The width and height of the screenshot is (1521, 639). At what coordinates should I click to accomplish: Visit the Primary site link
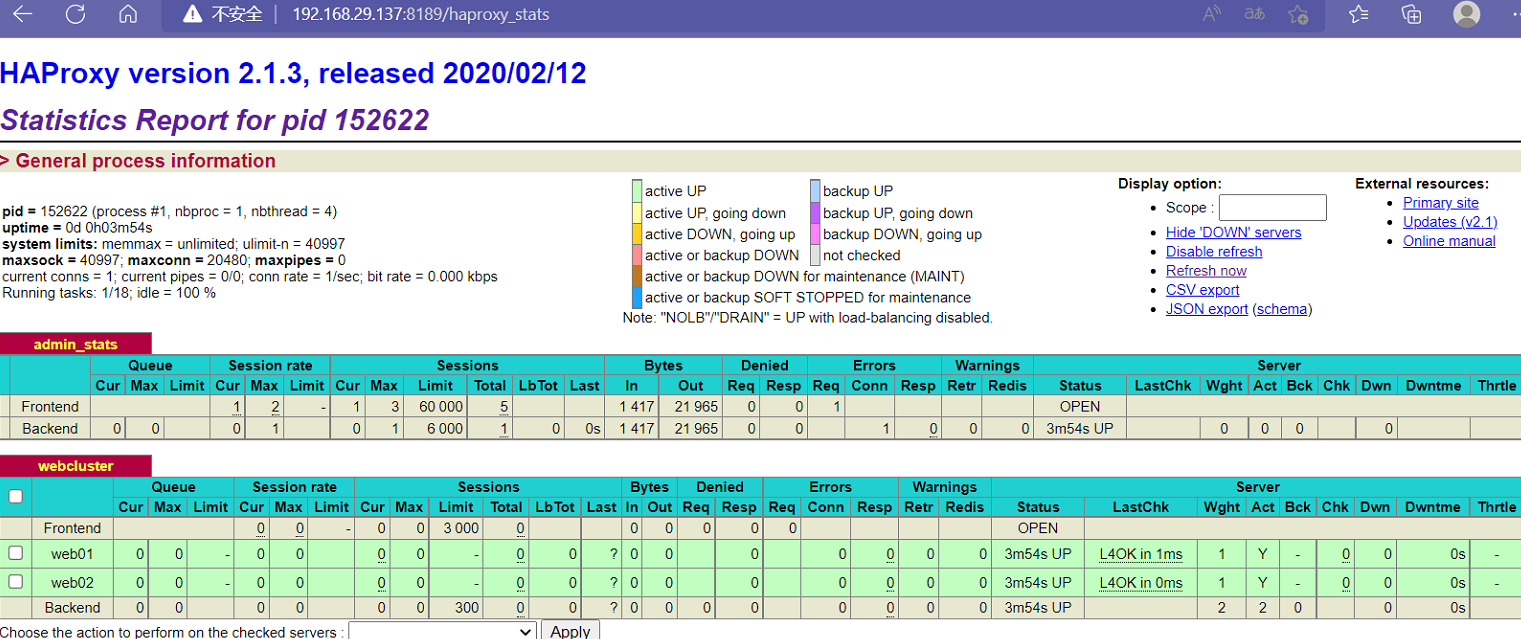(x=1440, y=203)
